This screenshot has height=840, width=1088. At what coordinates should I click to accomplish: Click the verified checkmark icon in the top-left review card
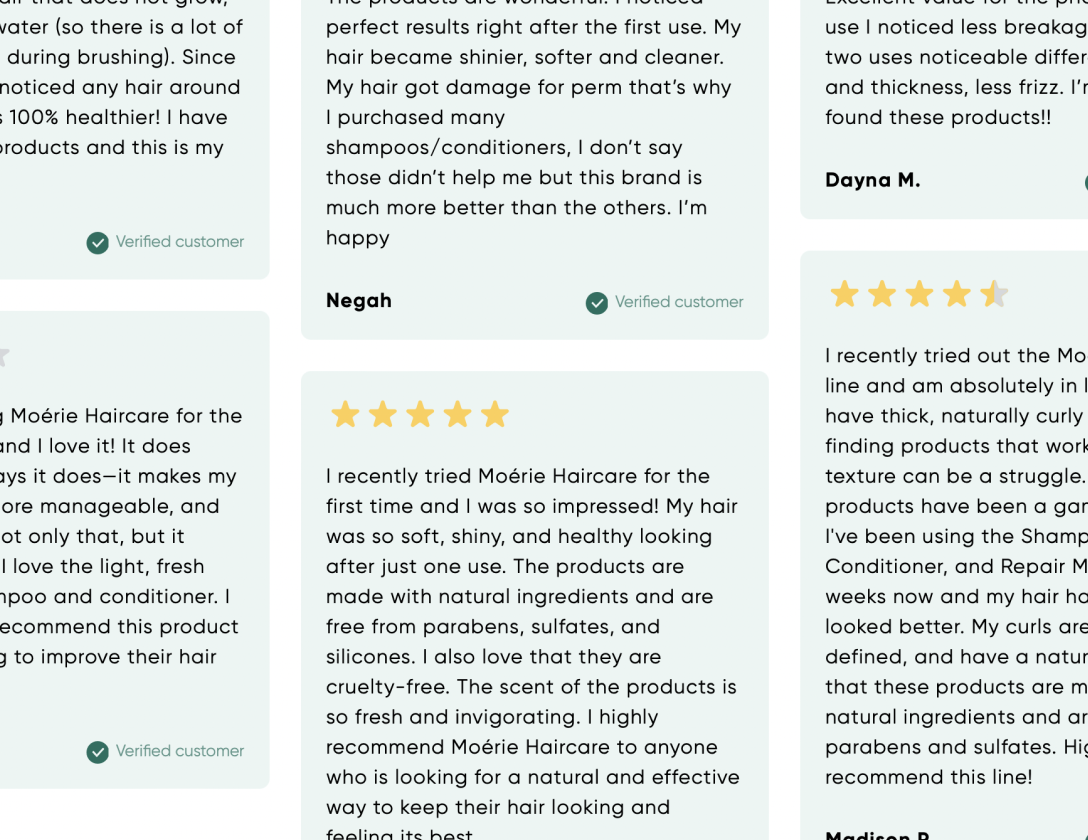(x=98, y=243)
